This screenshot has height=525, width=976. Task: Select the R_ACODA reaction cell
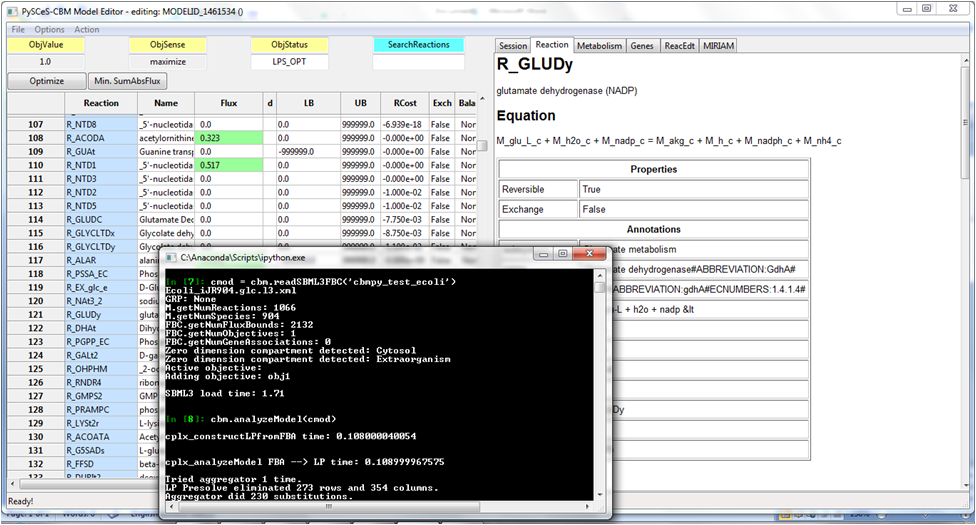tap(101, 137)
